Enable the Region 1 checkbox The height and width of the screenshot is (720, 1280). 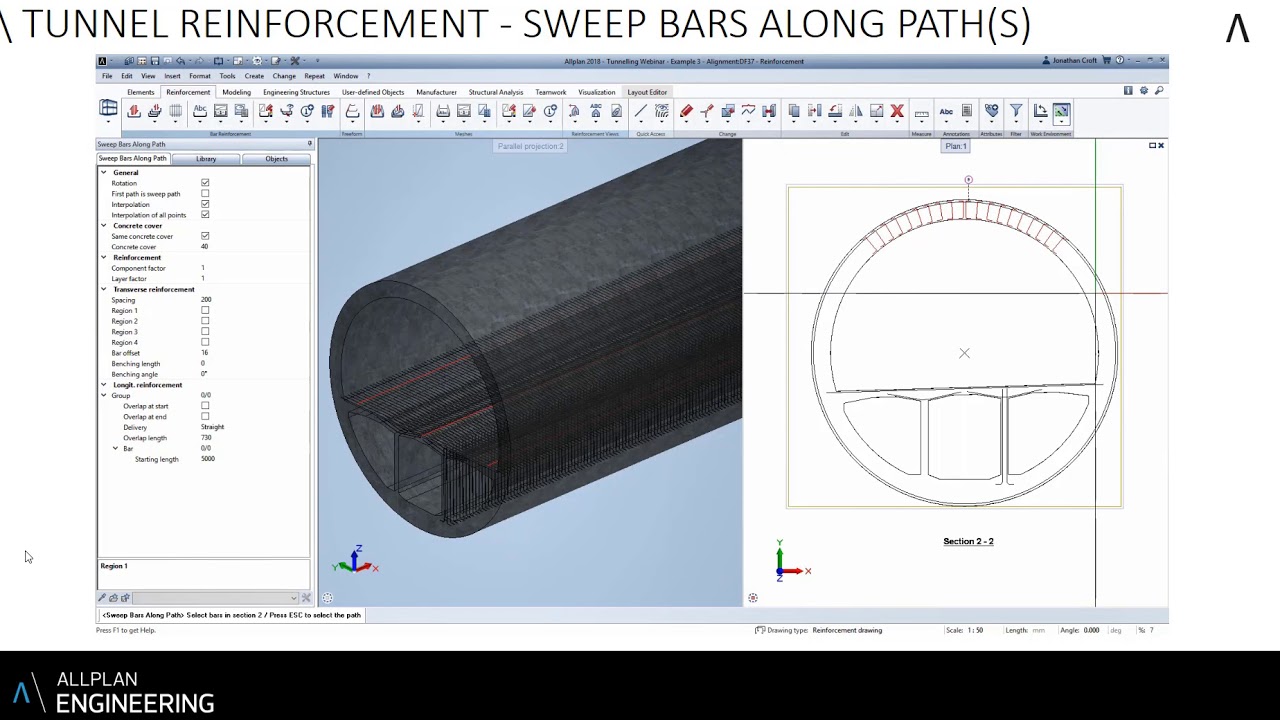pos(205,310)
